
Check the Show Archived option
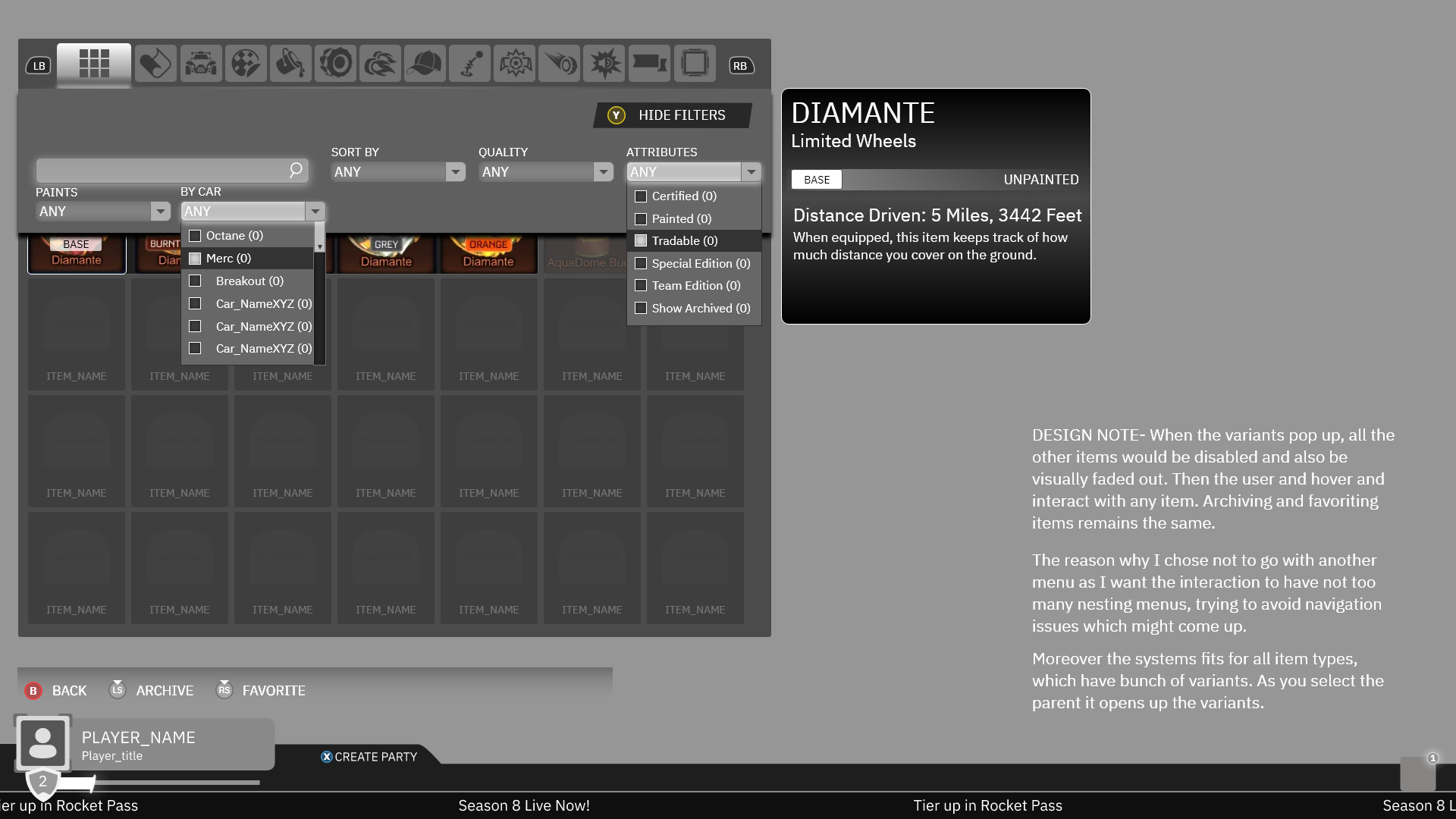641,309
